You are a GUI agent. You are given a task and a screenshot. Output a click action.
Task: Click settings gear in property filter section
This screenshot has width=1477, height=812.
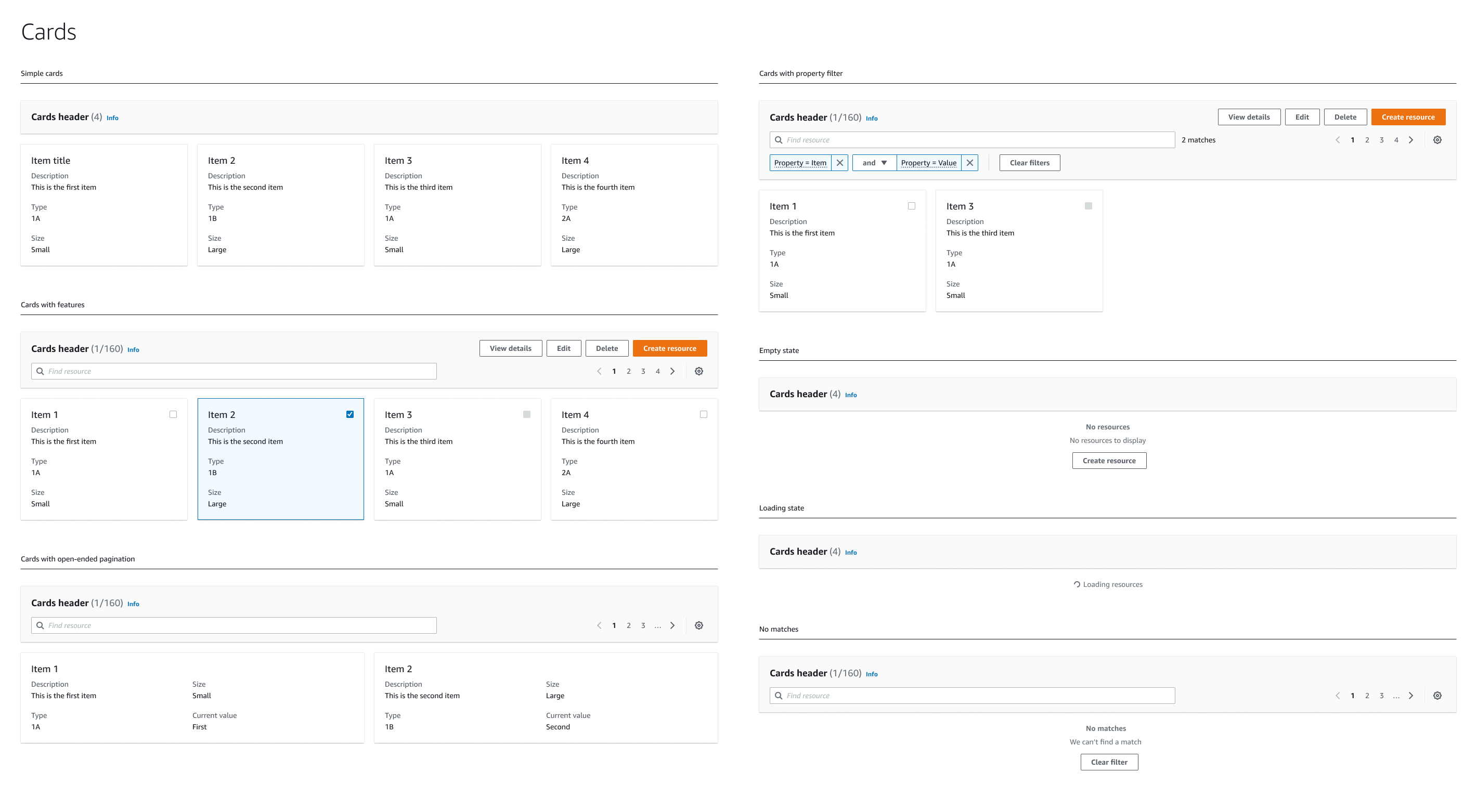coord(1437,140)
